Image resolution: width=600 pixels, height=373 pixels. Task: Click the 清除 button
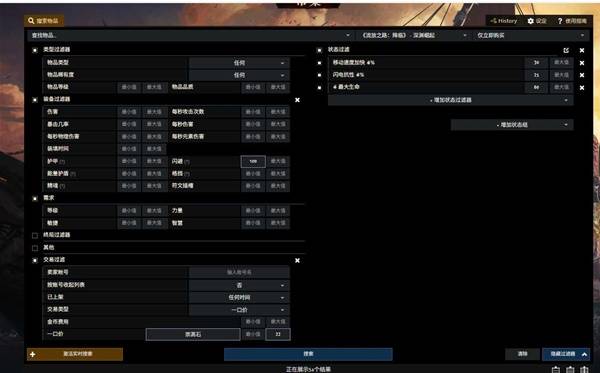click(x=522, y=354)
